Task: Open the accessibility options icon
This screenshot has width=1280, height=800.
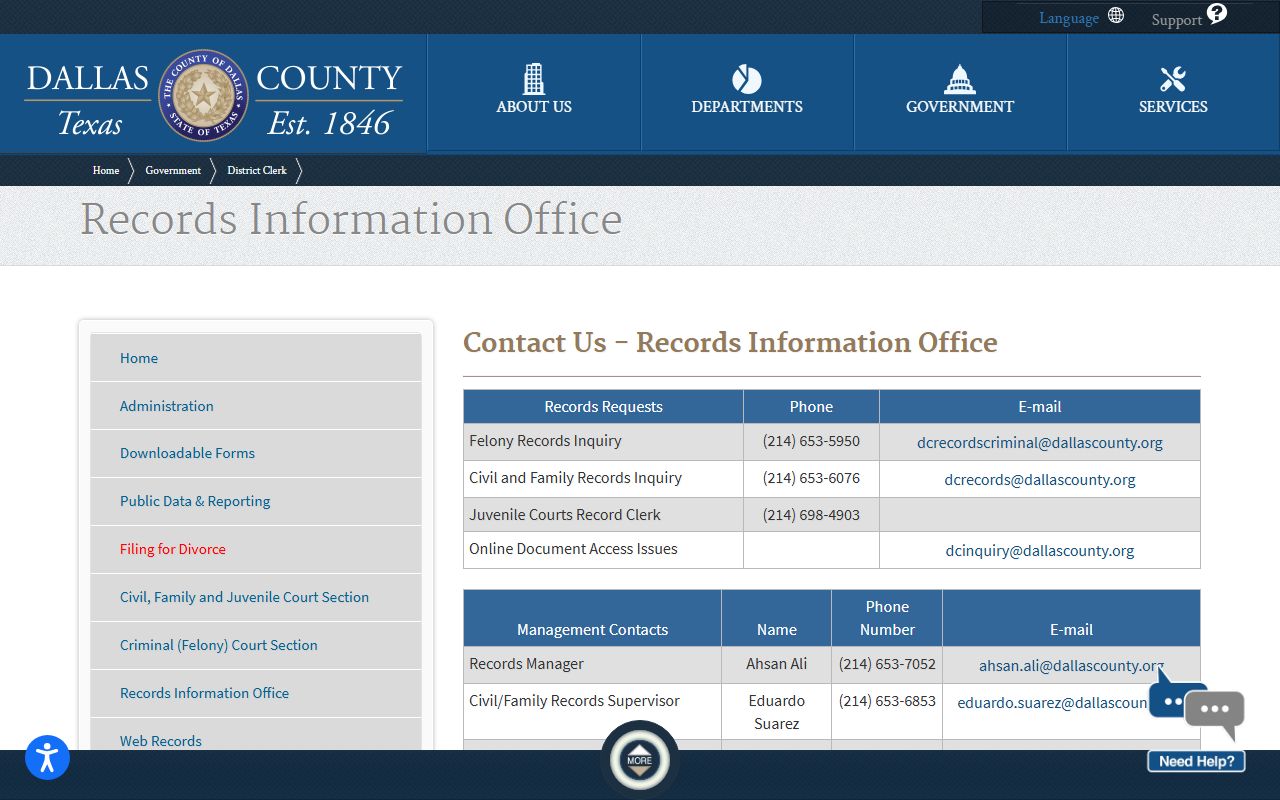Action: pos(47,757)
